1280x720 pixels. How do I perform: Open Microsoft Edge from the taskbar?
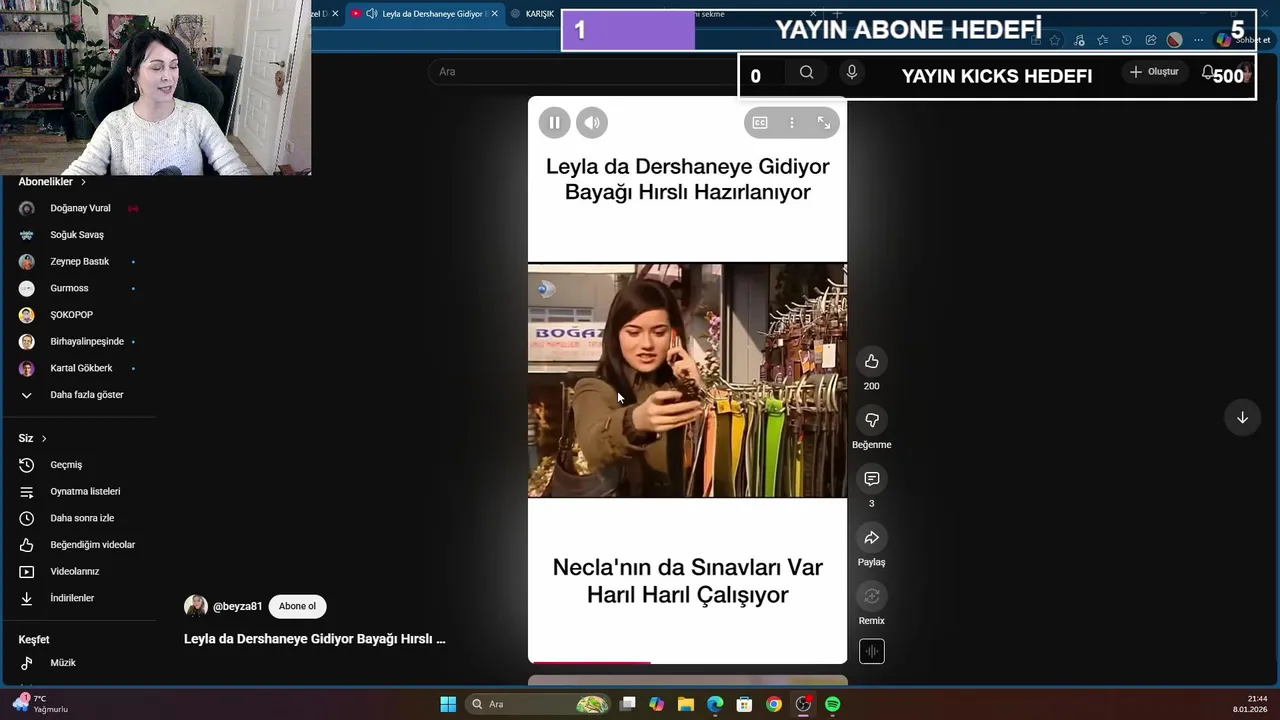coord(715,704)
